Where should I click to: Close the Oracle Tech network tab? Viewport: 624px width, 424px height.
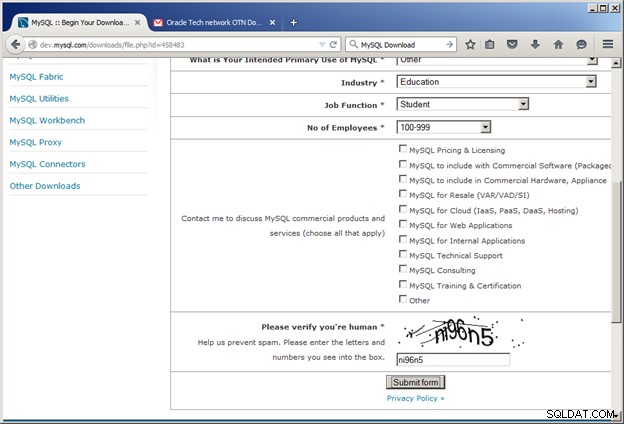273,23
